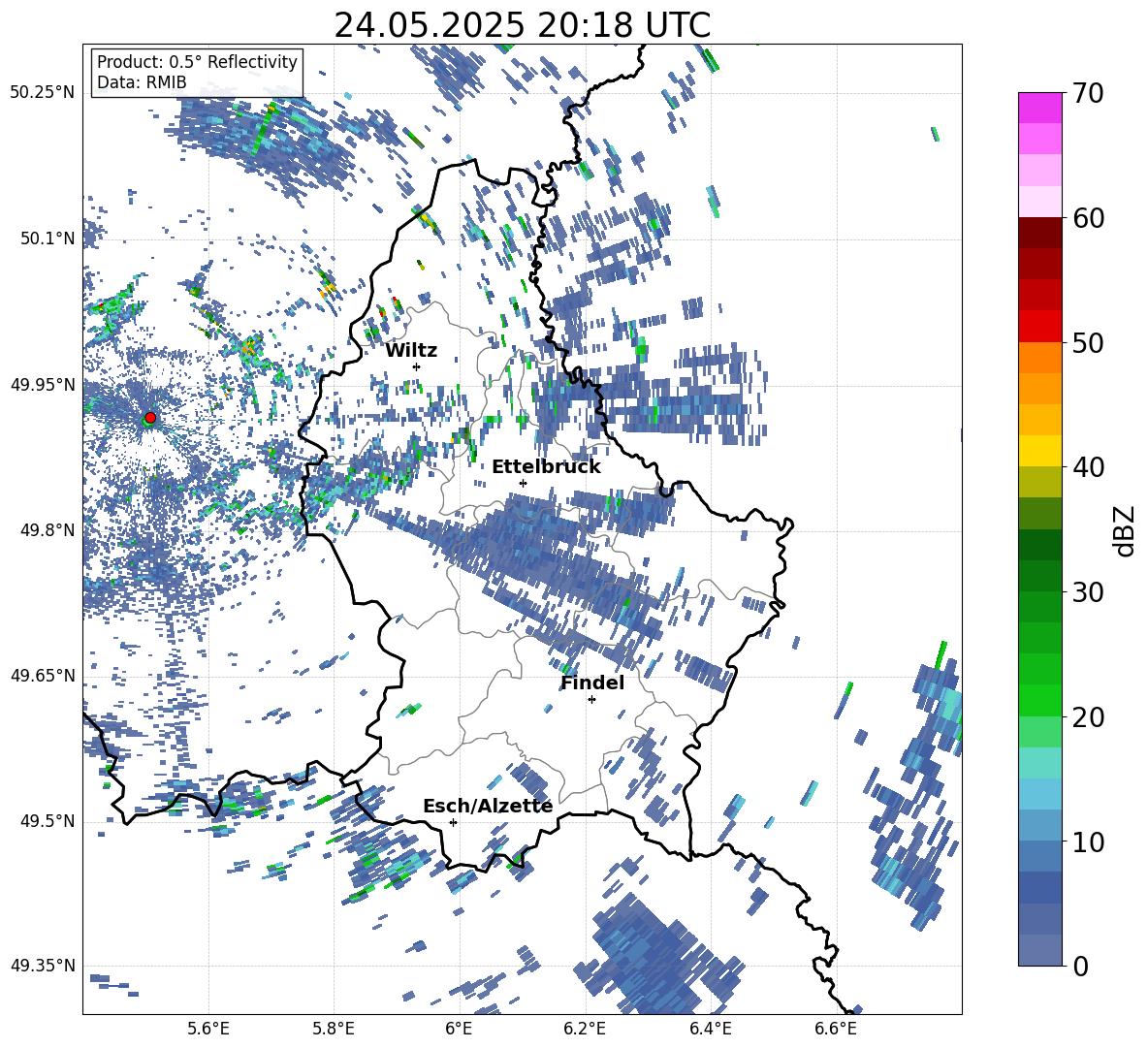
Task: Click the 'Product: 0.5° Reflectivity' text
Action: pyautogui.click(x=197, y=62)
